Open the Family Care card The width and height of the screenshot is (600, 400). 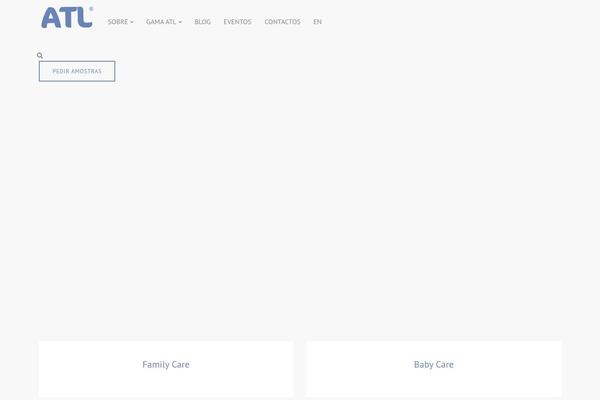[166, 369]
